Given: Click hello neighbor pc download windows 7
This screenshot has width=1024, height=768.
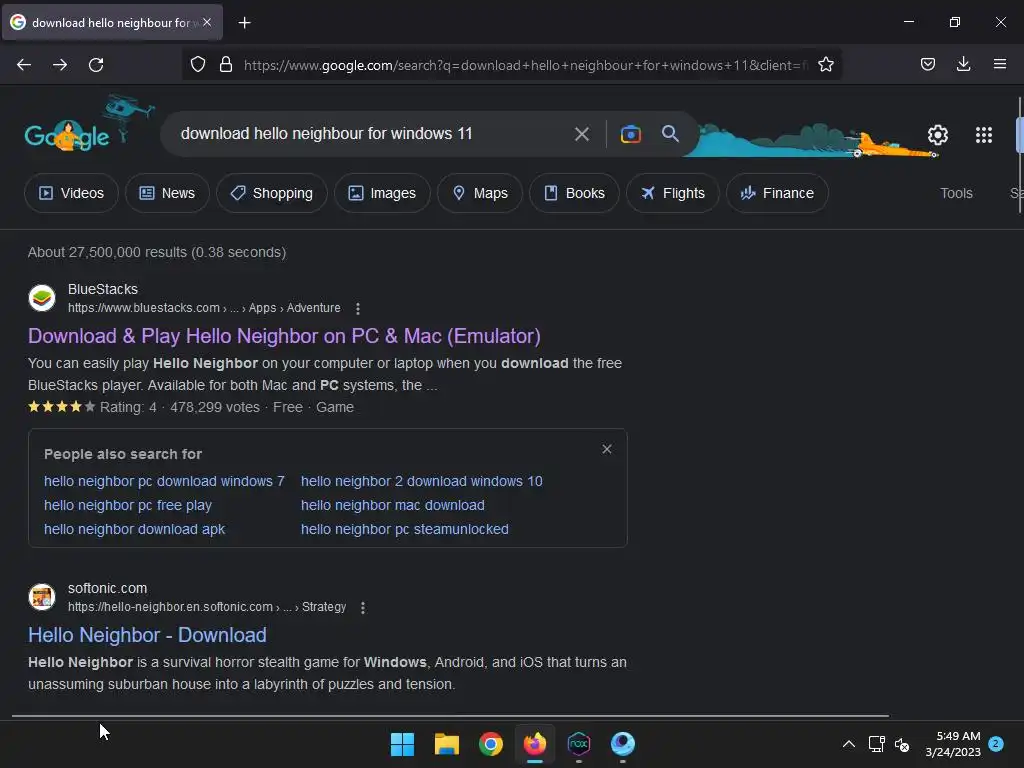Looking at the screenshot, I should pos(164,481).
